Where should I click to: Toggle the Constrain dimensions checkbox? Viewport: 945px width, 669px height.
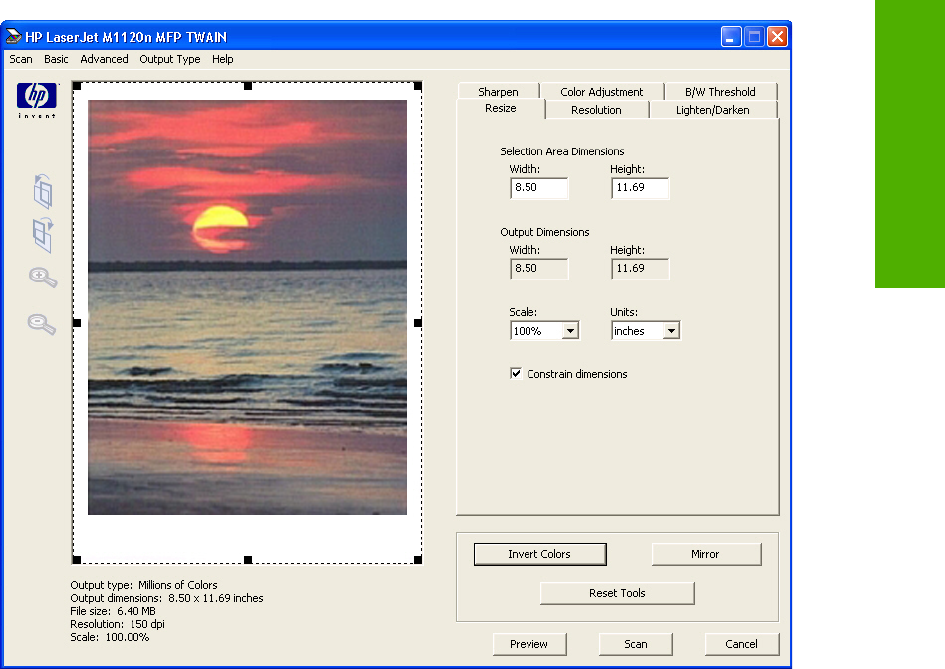click(516, 374)
